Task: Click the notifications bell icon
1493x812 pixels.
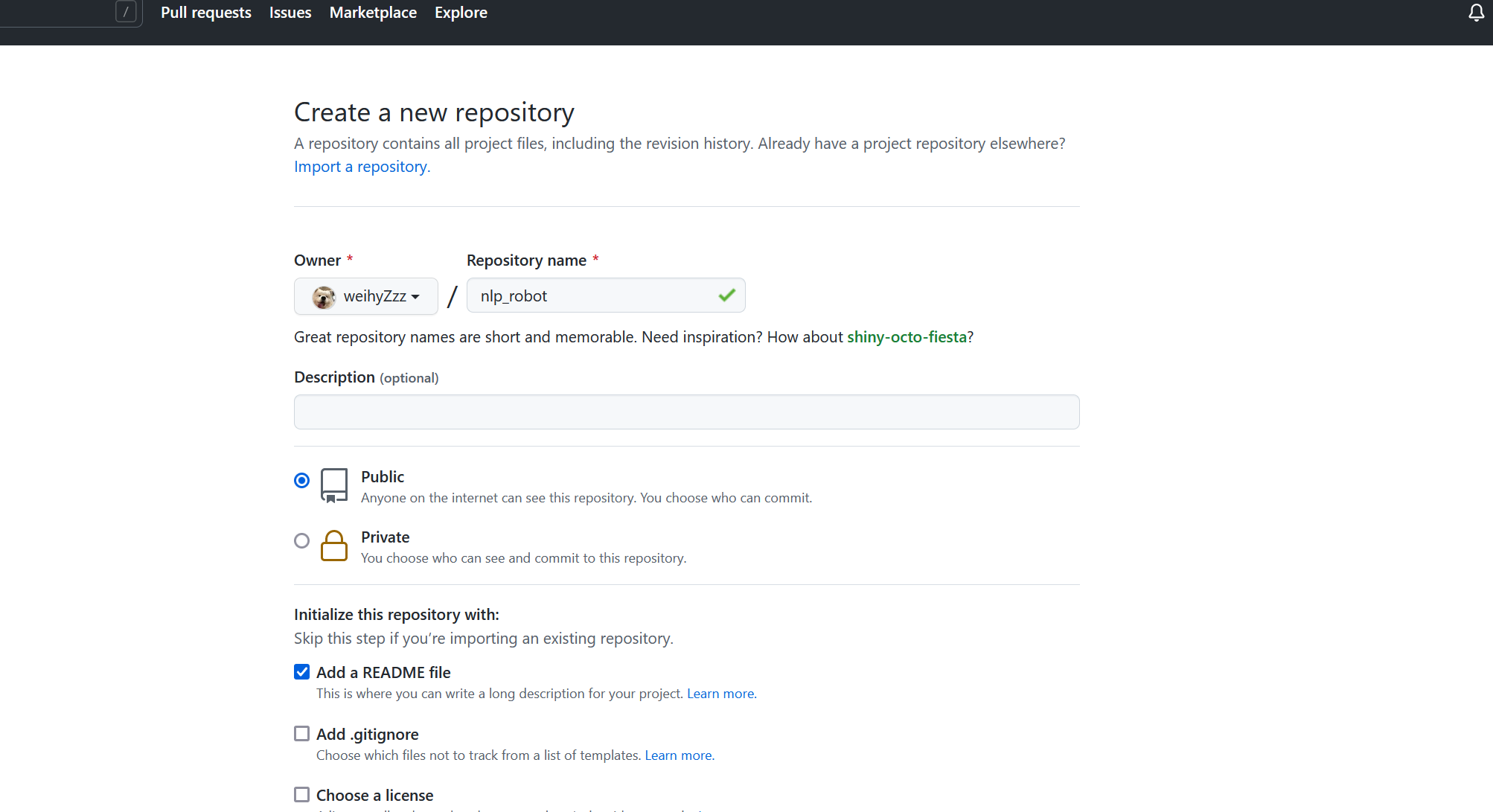Action: point(1476,13)
